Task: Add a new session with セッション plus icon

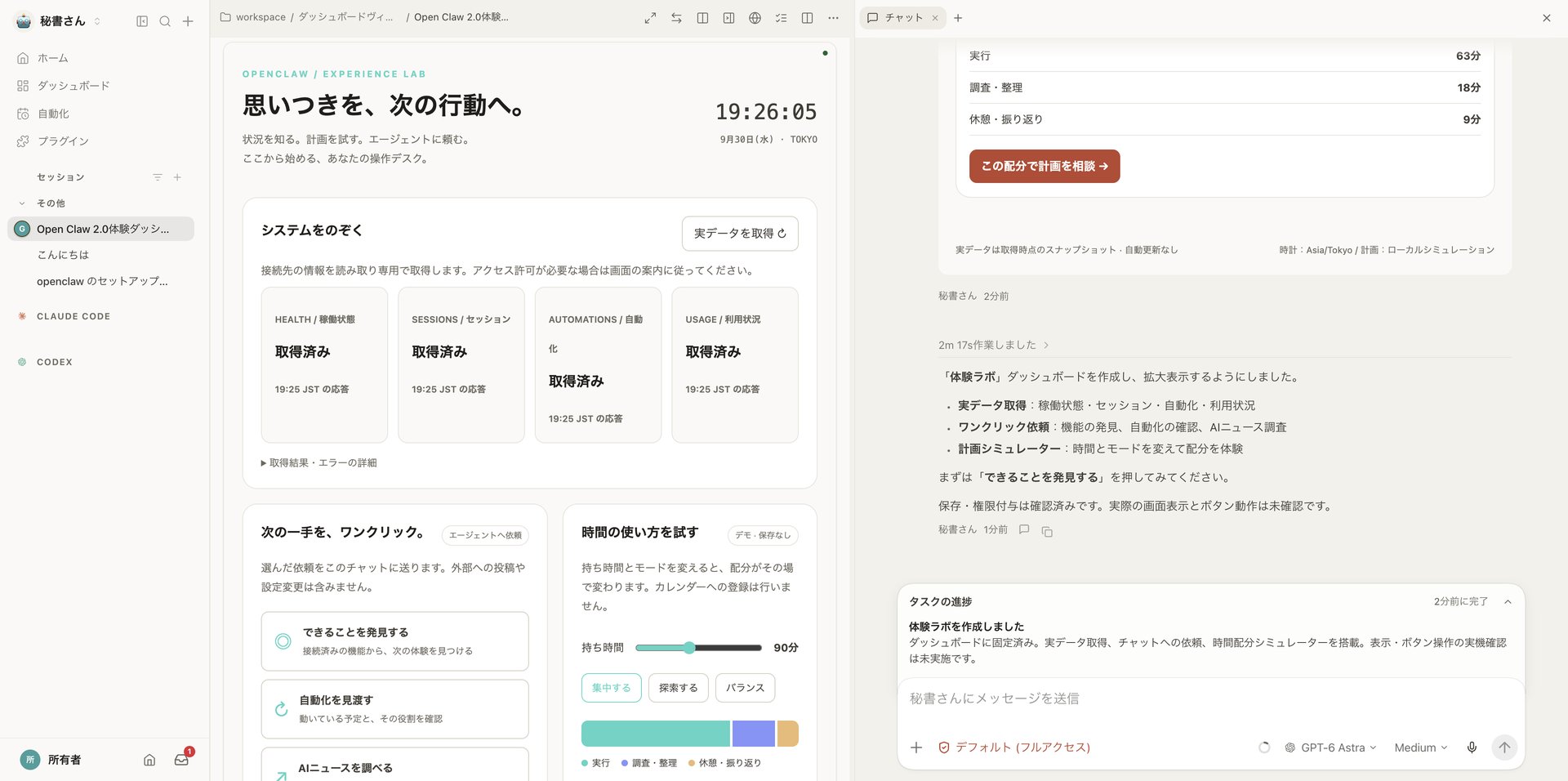Action: pyautogui.click(x=177, y=177)
